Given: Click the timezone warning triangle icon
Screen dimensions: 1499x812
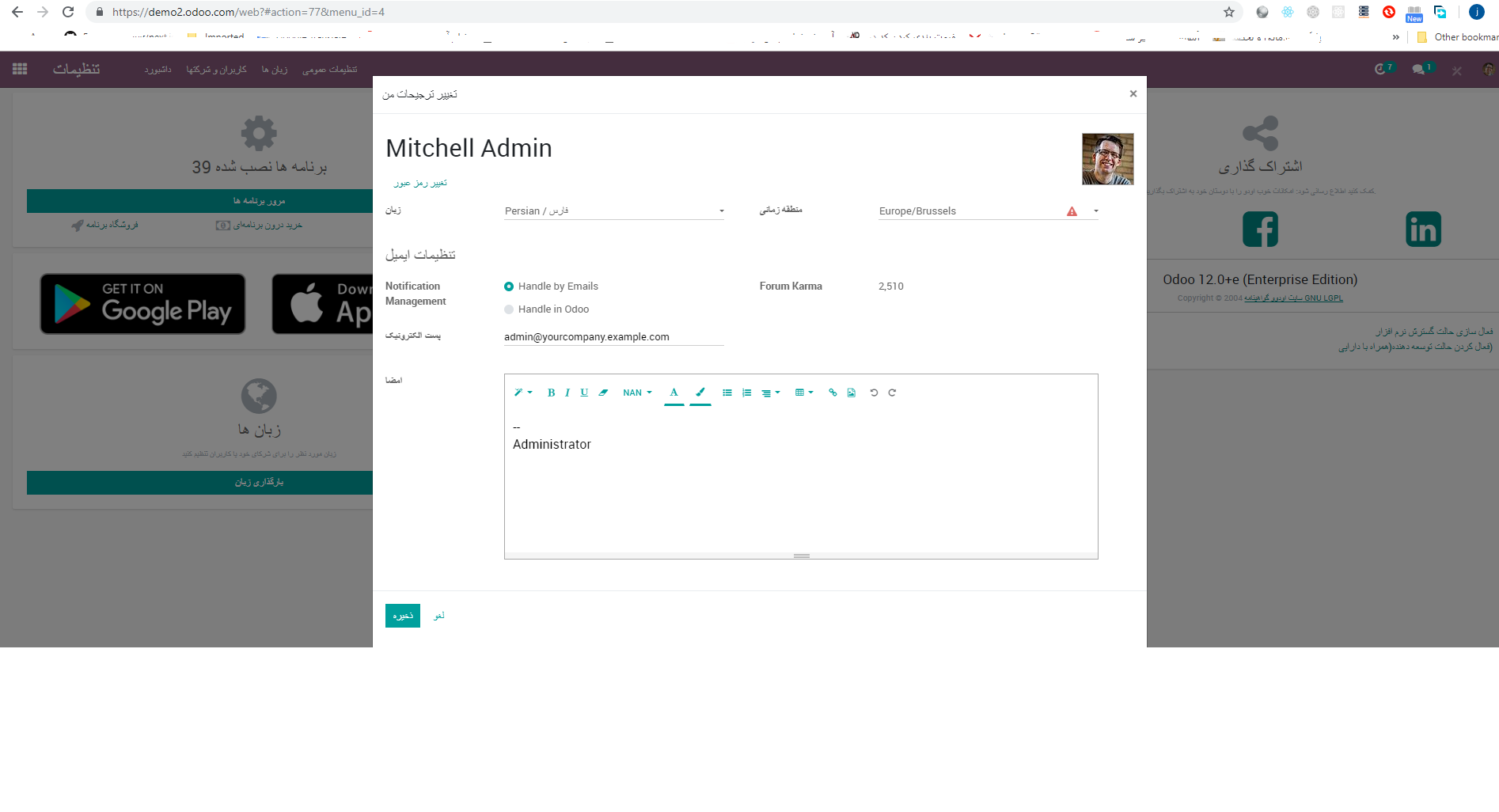Looking at the screenshot, I should tap(1072, 211).
